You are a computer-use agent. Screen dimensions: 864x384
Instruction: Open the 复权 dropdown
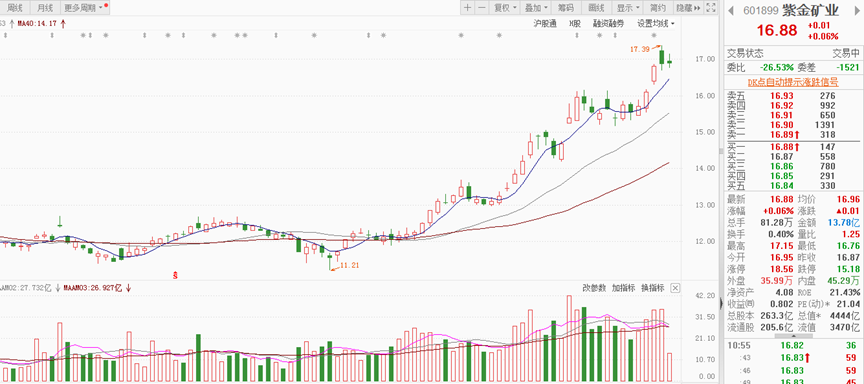[x=505, y=8]
